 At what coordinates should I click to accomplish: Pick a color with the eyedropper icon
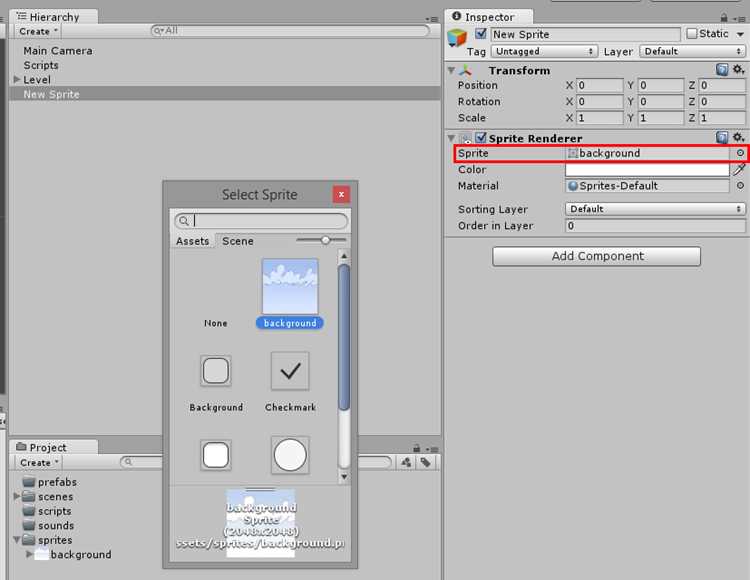(x=739, y=169)
